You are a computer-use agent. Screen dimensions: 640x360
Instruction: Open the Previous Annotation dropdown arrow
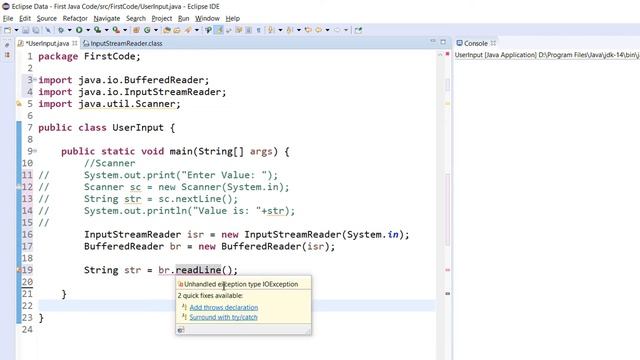[x=299, y=30]
